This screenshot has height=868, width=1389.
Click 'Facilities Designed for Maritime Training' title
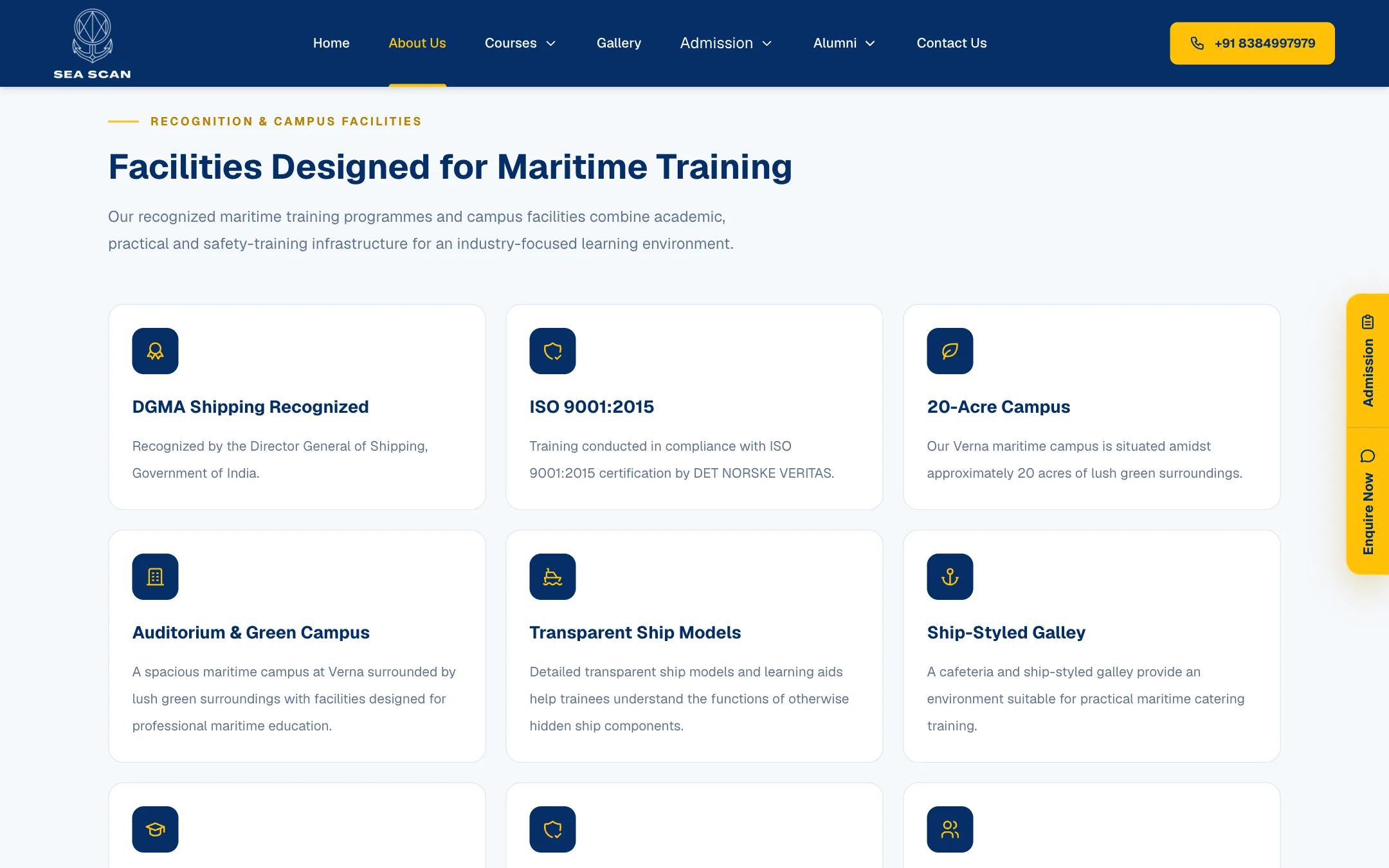450,167
